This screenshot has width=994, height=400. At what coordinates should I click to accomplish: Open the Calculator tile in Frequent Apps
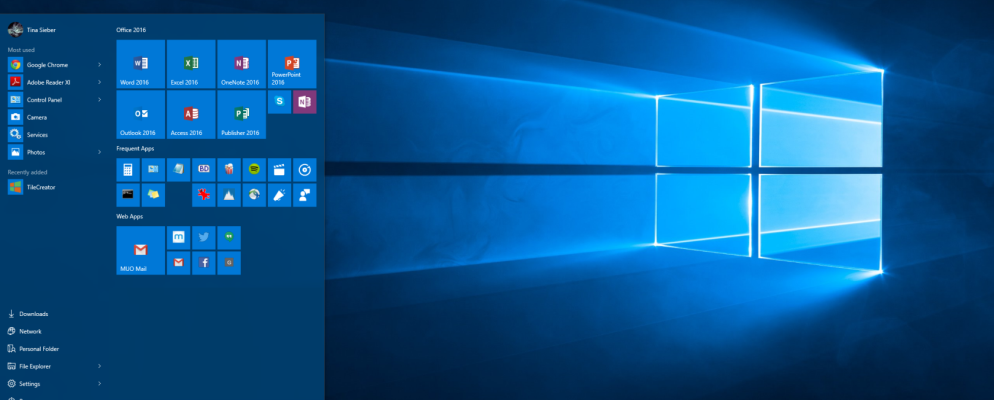pos(128,170)
